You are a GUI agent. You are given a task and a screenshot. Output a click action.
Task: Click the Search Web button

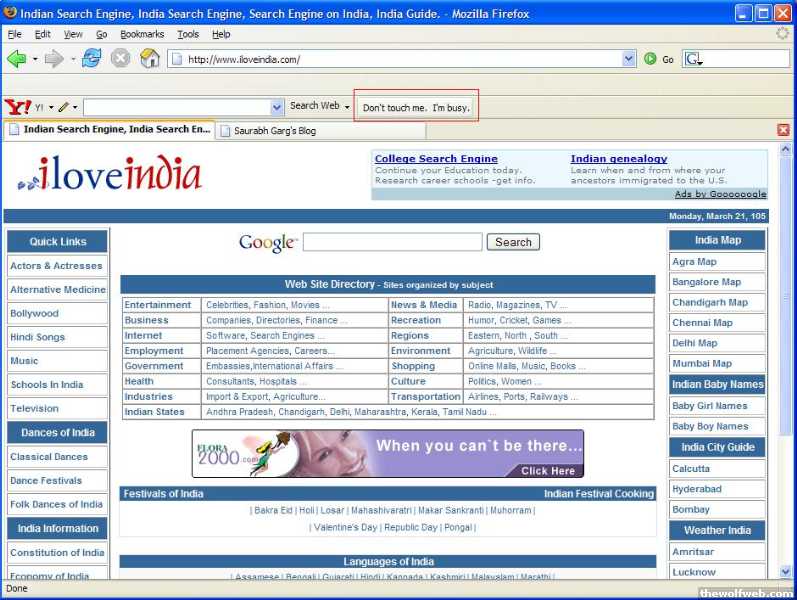coord(315,106)
